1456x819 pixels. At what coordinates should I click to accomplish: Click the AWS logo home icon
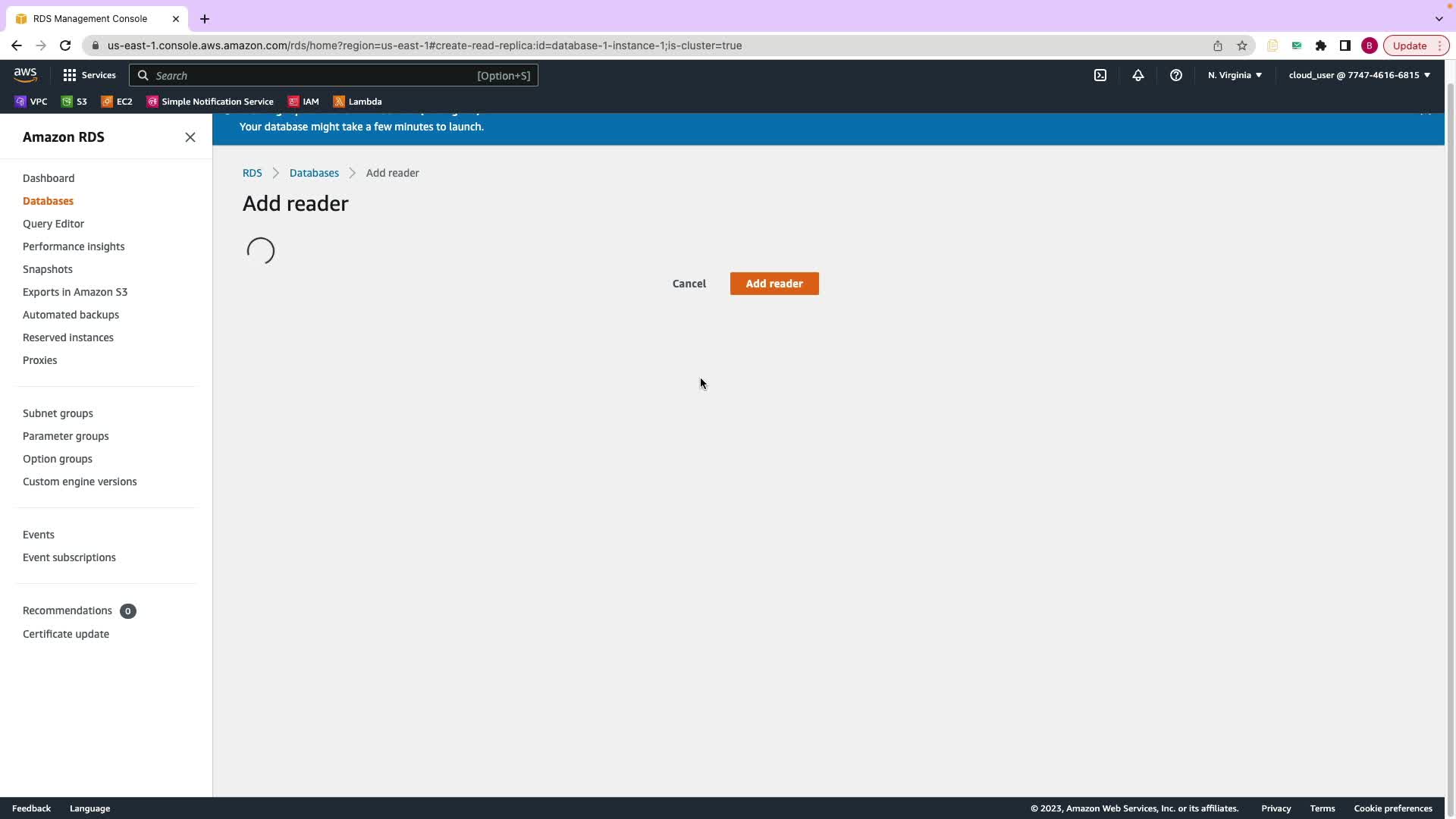click(x=25, y=74)
